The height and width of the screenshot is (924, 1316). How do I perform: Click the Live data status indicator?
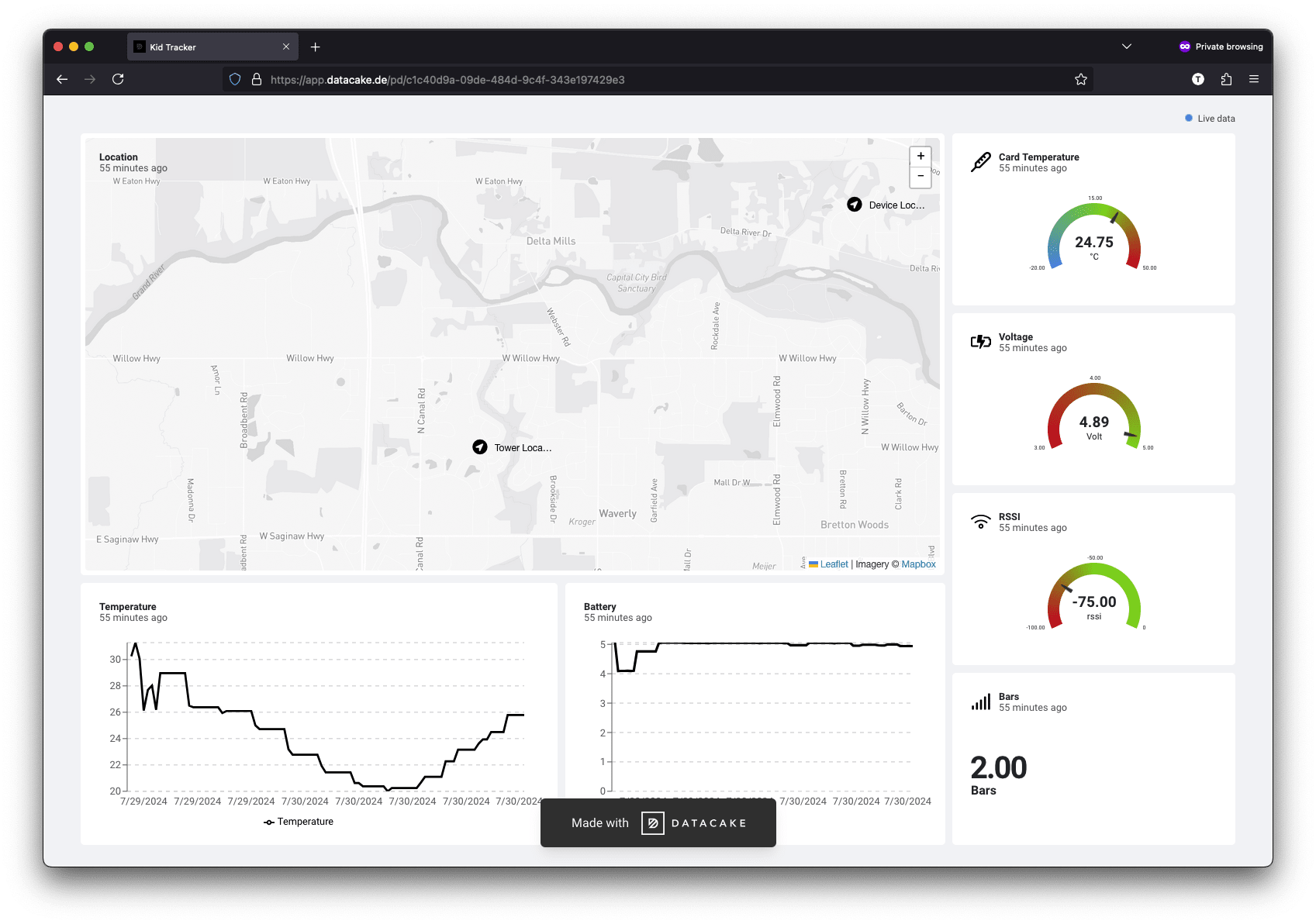1210,119
